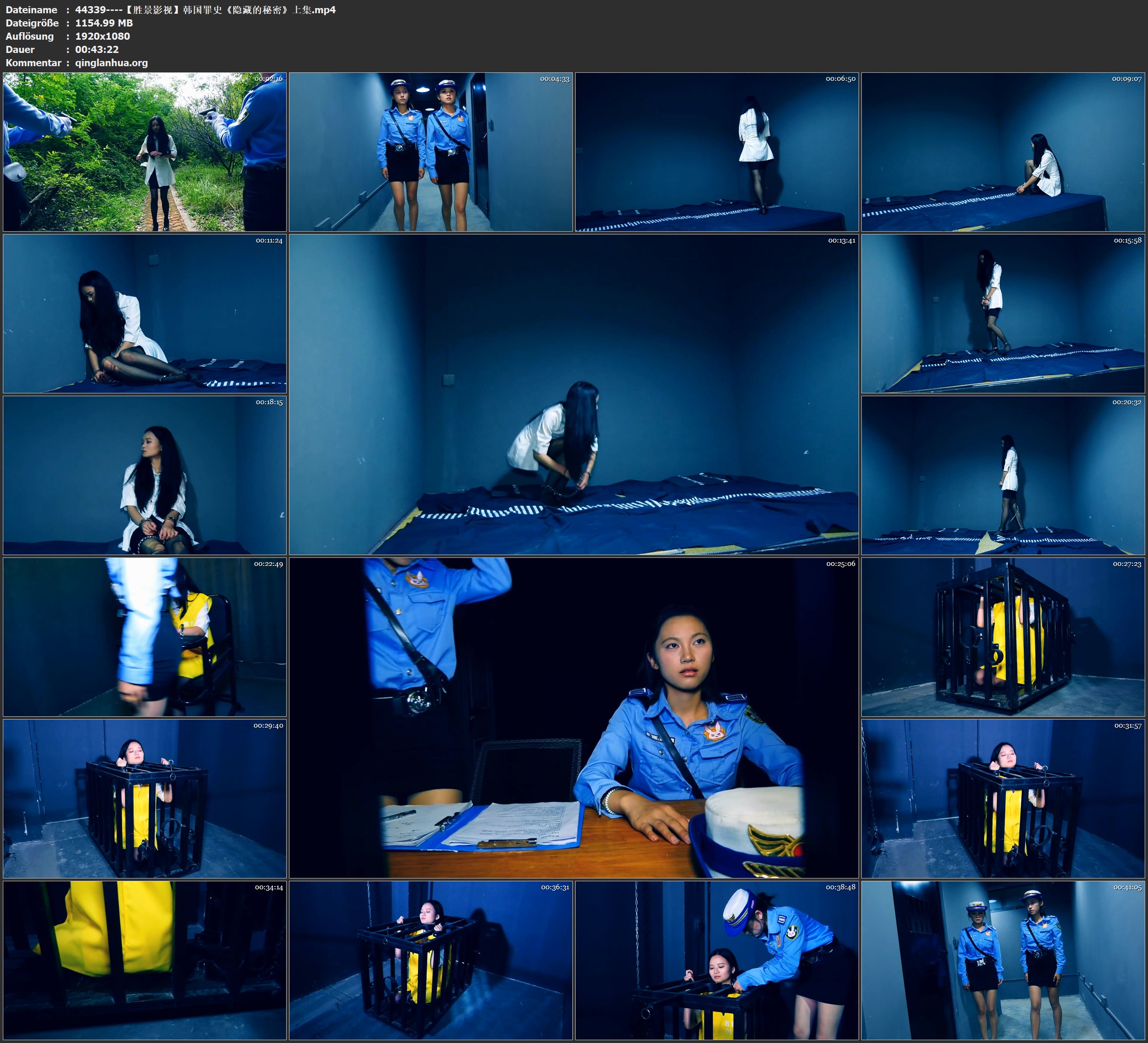Select the thumbnail at 00:04:33
The image size is (1148, 1043).
(430, 151)
